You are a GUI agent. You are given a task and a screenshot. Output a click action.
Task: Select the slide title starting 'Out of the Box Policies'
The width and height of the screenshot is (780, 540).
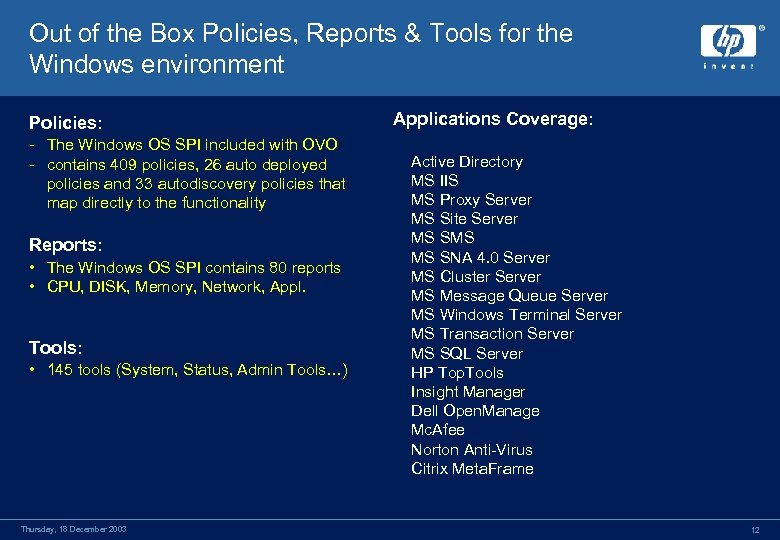[x=300, y=48]
